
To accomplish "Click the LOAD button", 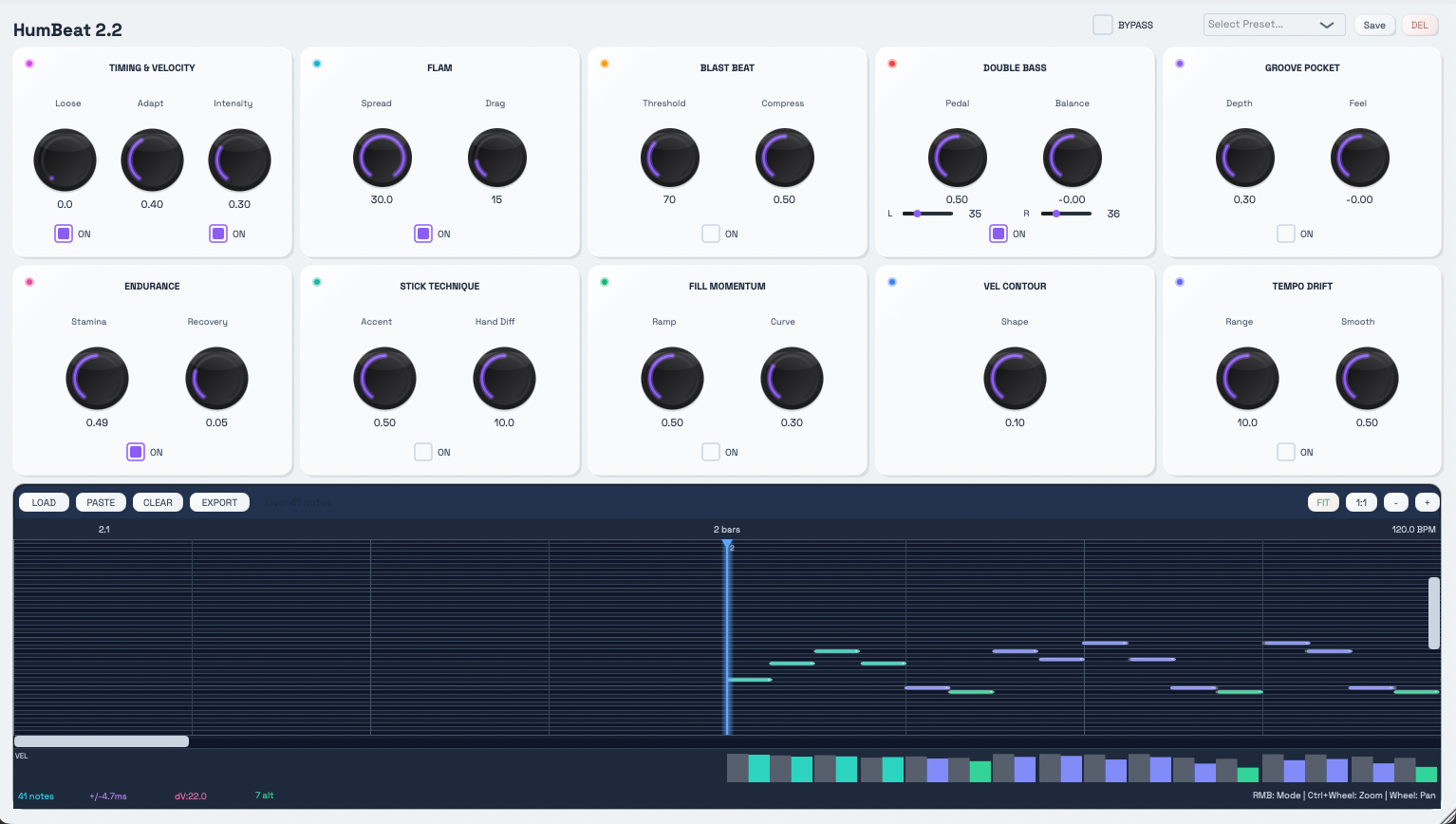I will (44, 502).
